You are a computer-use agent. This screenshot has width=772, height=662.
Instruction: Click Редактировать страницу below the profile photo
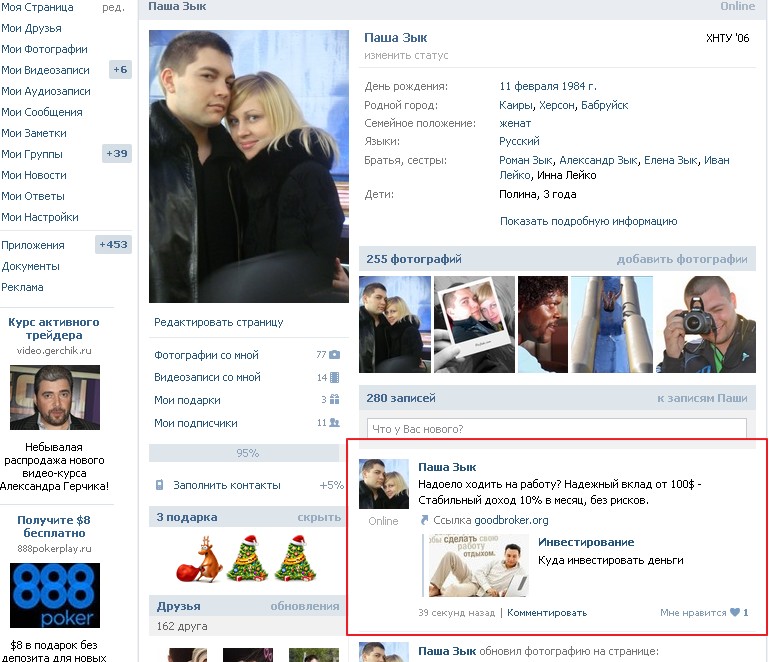[x=219, y=322]
